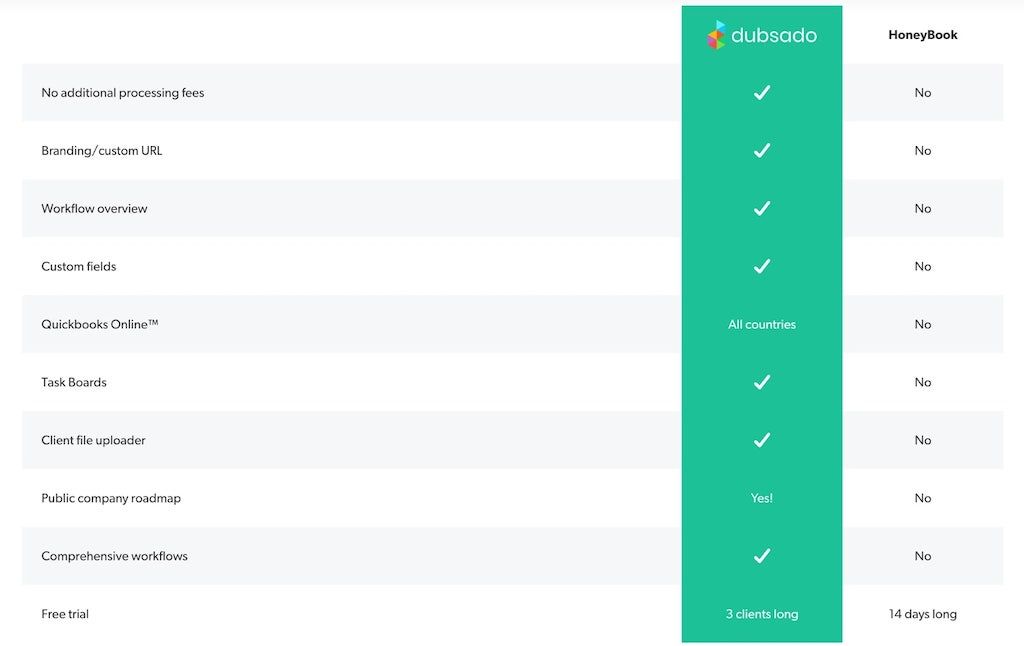1024x646 pixels.
Task: Click HoneyBook's 'No' for Custom fields
Action: [x=922, y=267]
